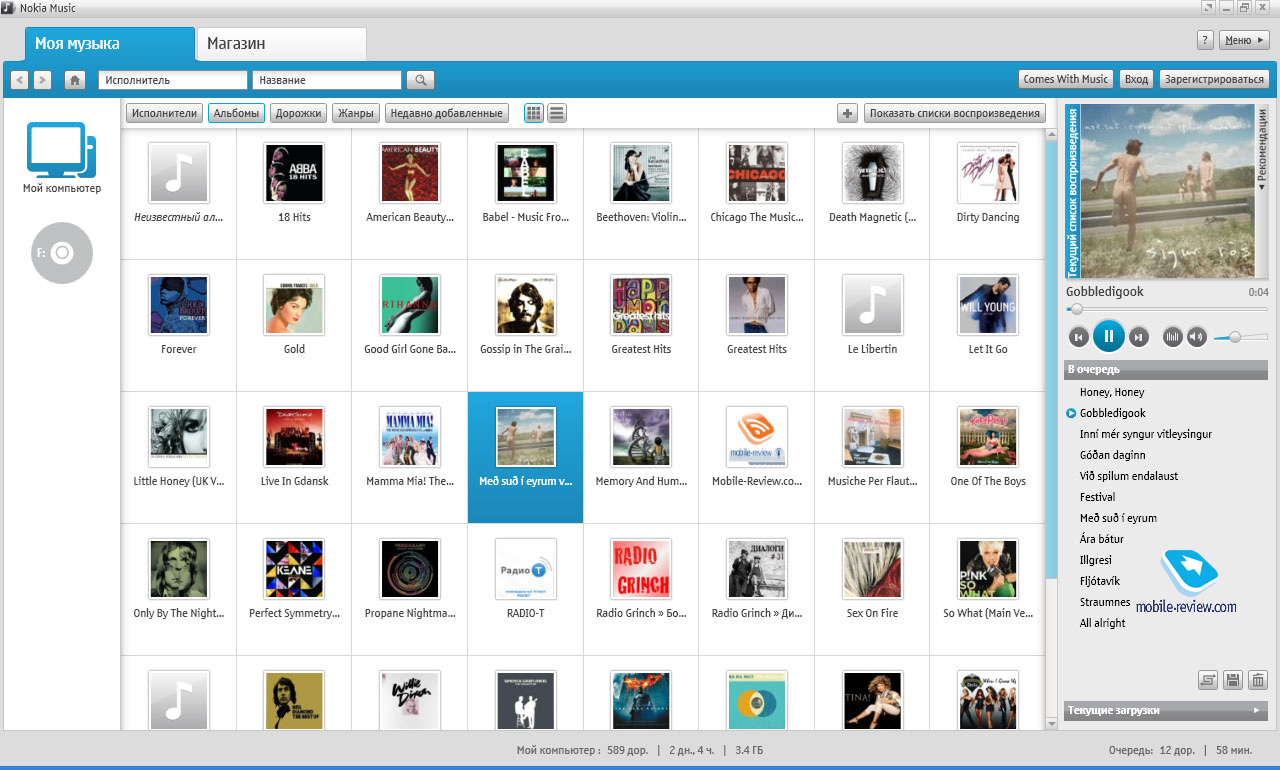Click the Comes With Music button

tap(1065, 79)
